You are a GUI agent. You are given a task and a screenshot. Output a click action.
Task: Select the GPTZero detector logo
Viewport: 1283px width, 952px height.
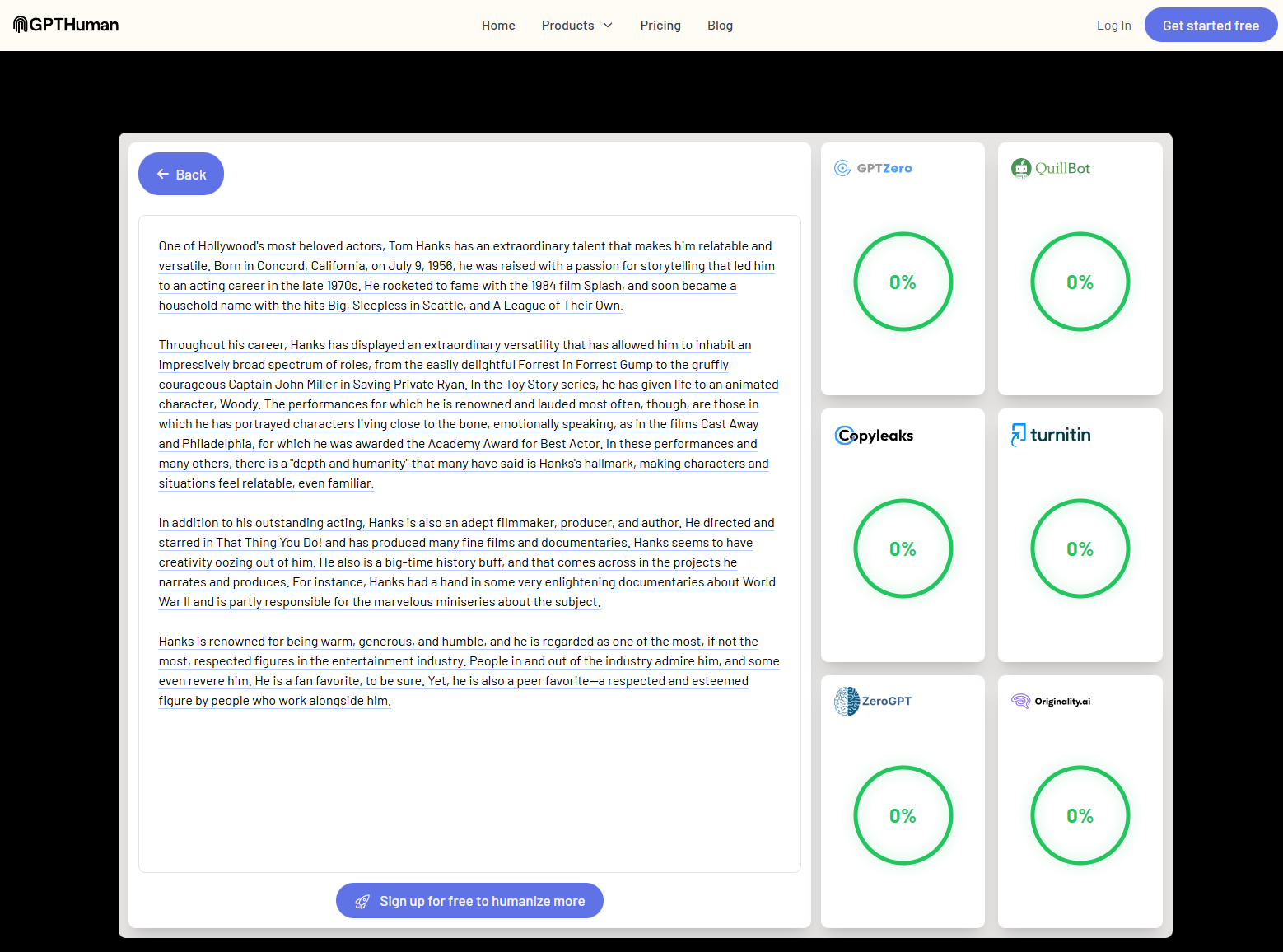[x=842, y=167]
